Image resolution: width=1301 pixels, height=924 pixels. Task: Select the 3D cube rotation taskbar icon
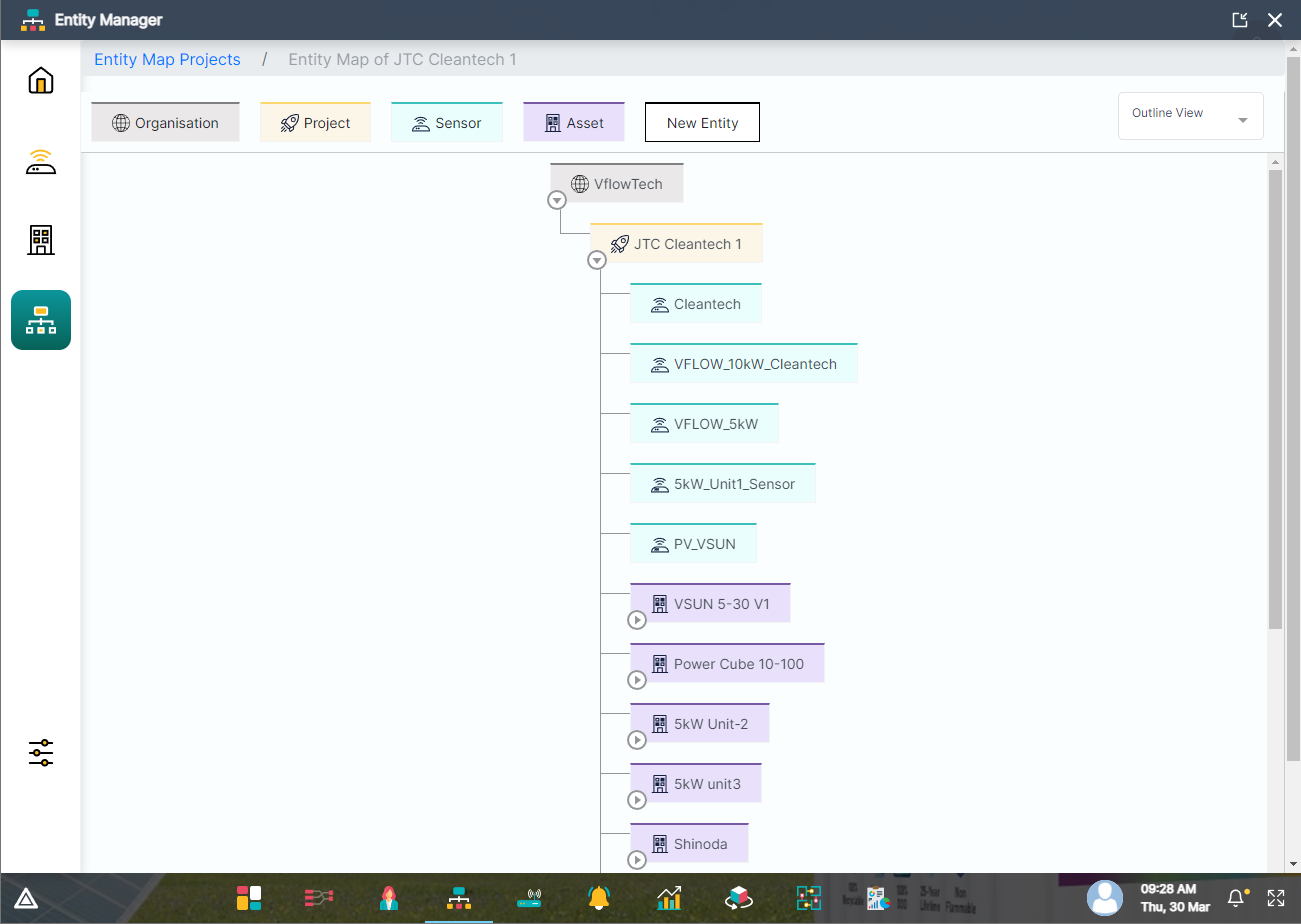coord(738,898)
